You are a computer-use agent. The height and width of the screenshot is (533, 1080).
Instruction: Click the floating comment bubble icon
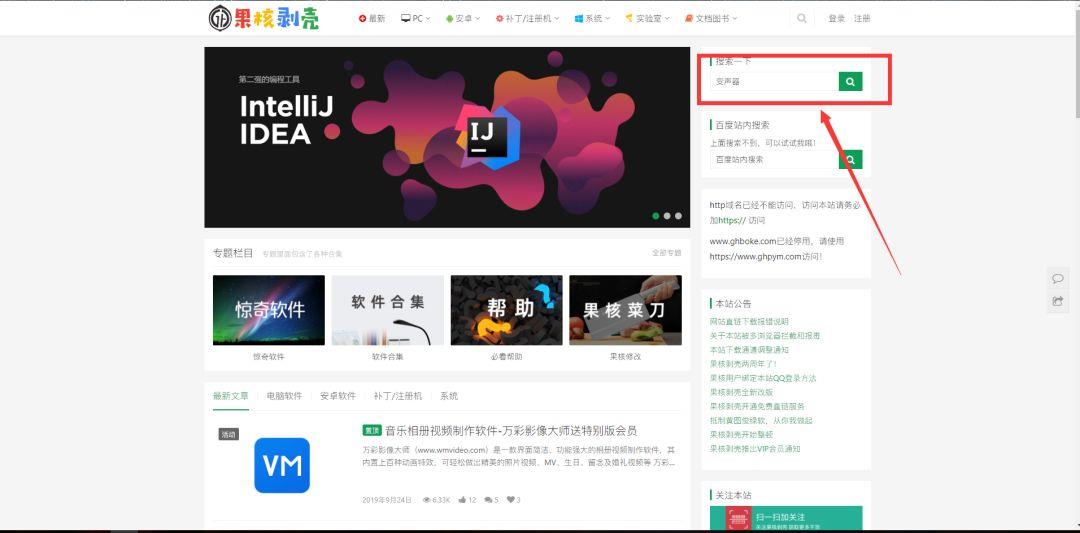1058,278
